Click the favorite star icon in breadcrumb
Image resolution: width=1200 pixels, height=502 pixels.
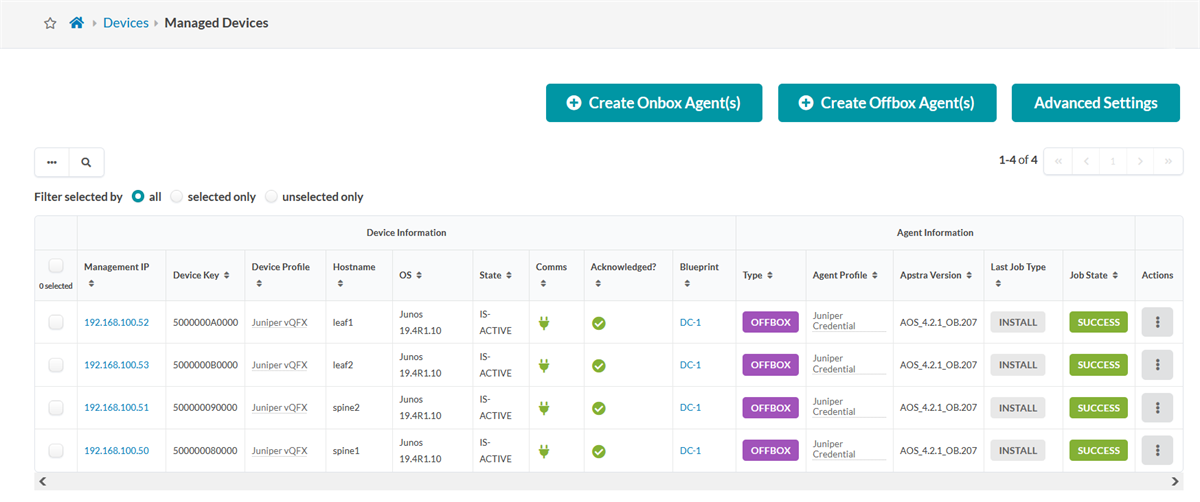pyautogui.click(x=50, y=23)
